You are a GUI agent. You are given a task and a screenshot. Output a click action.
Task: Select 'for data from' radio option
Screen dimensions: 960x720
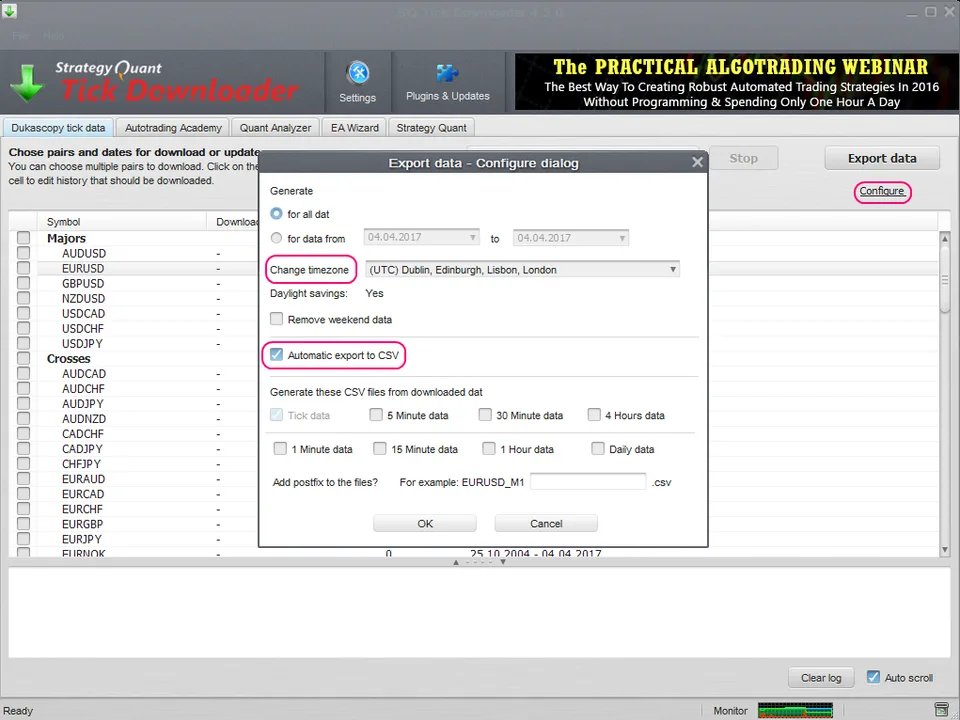point(276,238)
